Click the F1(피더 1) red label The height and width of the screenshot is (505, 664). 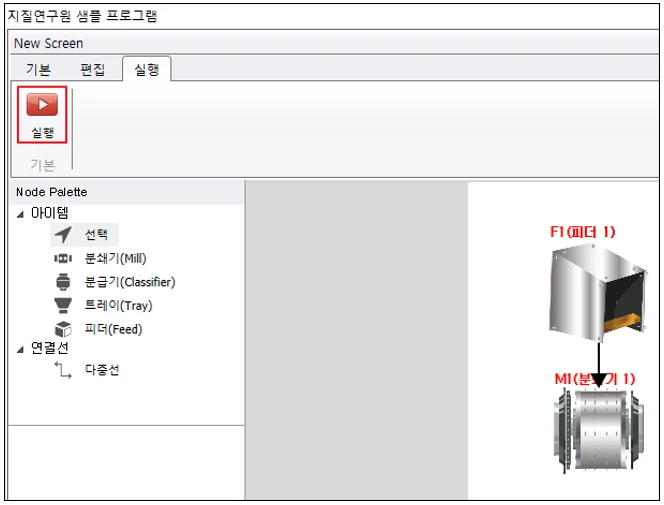[x=583, y=232]
